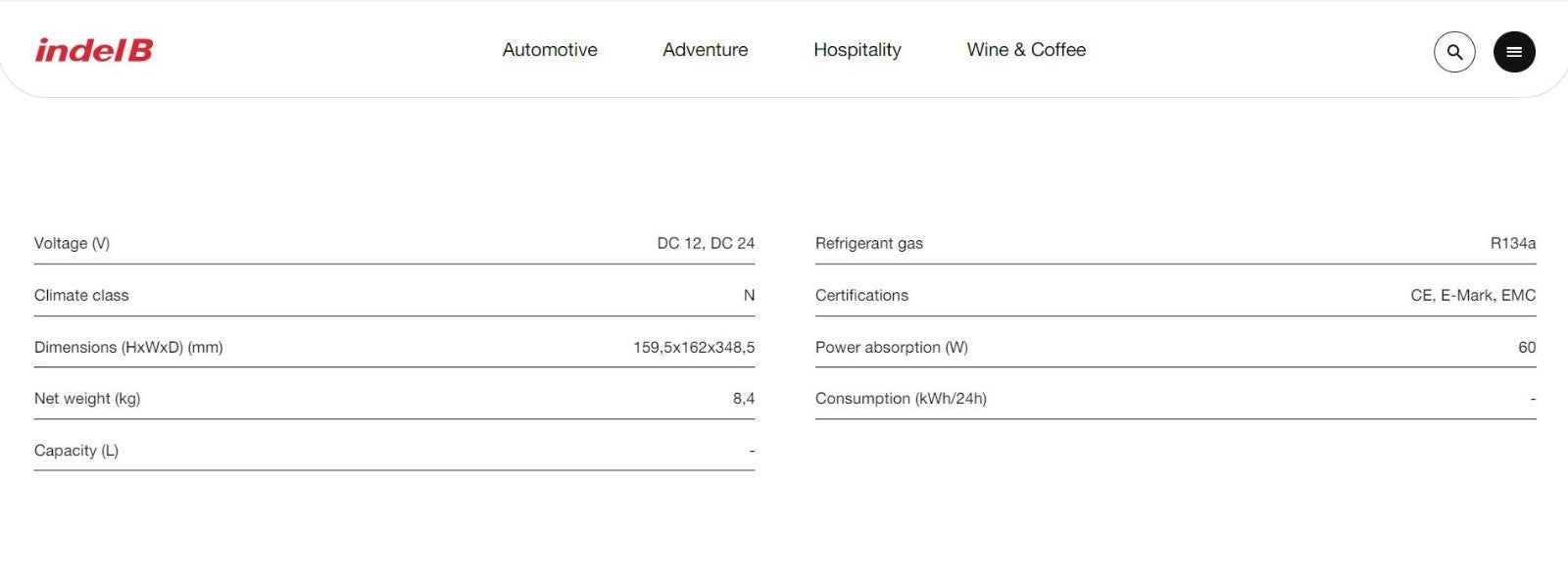Open the Wine & Coffee menu

tap(1026, 50)
